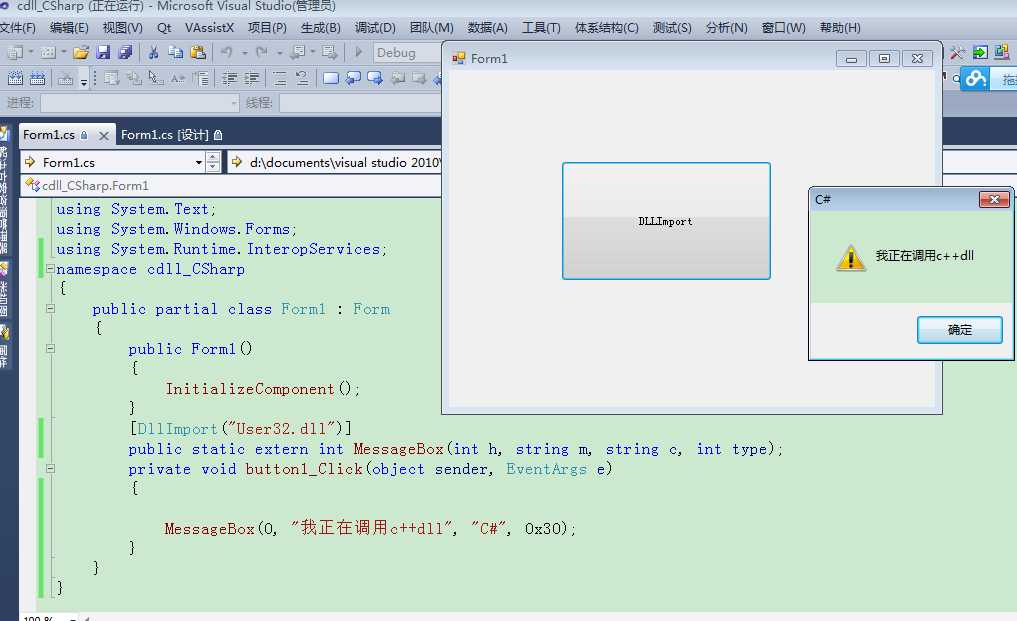
Task: Click the crossed tools icon at top right
Action: 957,53
